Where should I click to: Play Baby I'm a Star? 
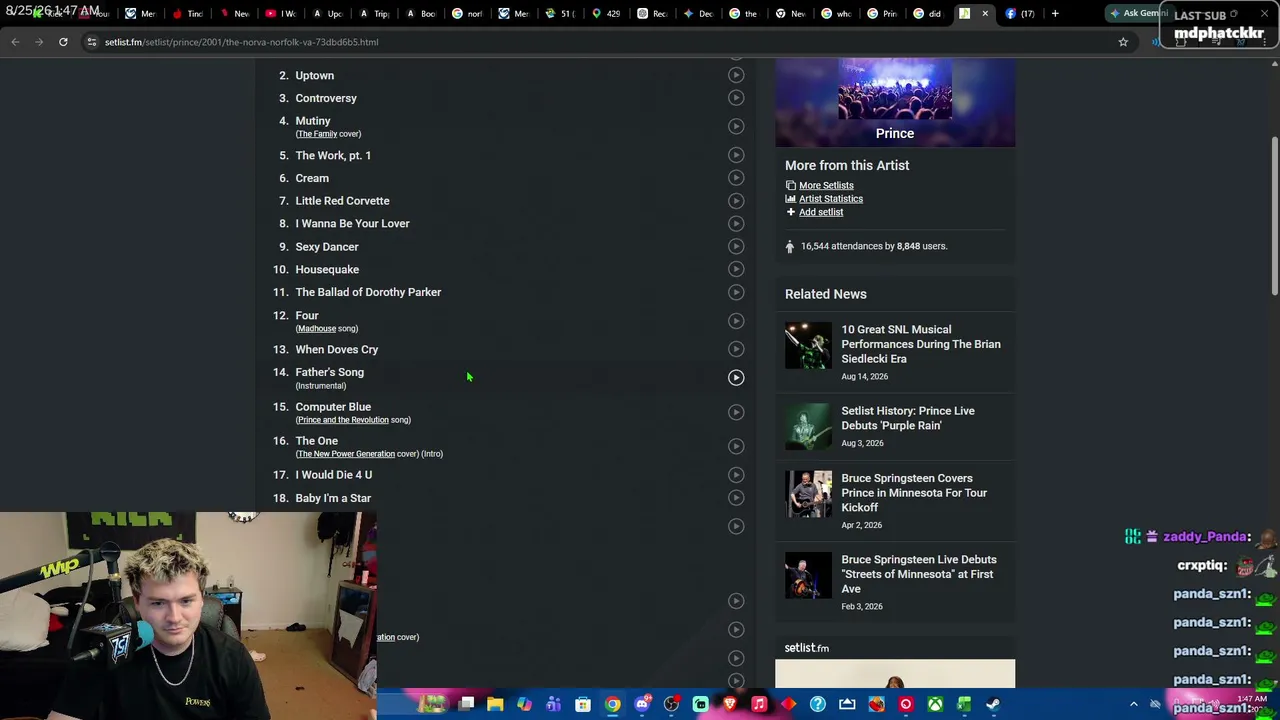tap(736, 498)
